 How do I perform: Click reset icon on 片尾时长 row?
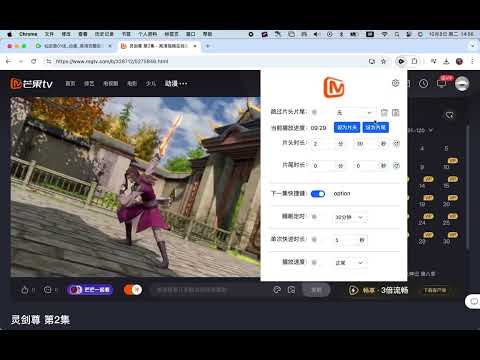point(396,165)
